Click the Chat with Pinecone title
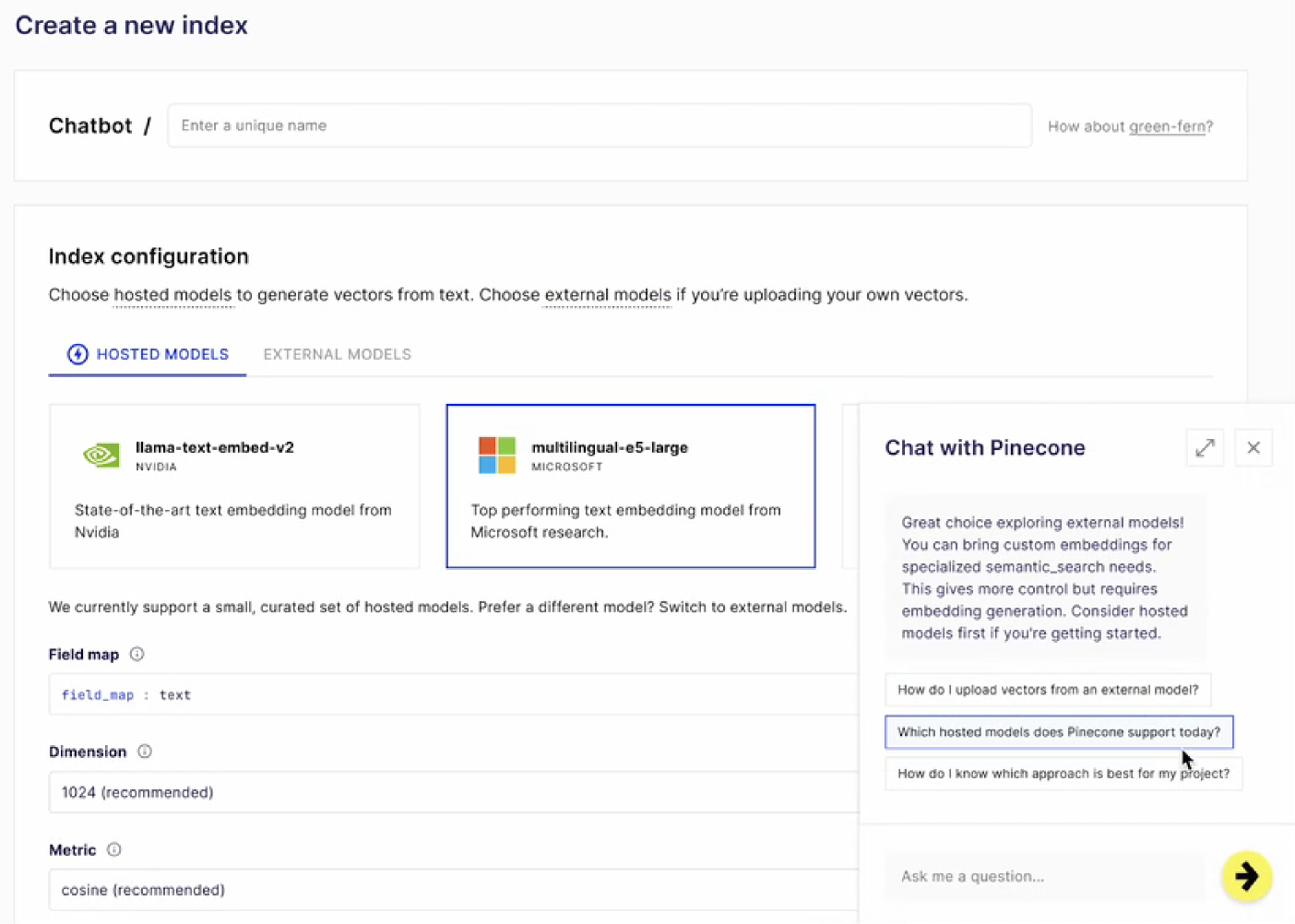 click(985, 448)
